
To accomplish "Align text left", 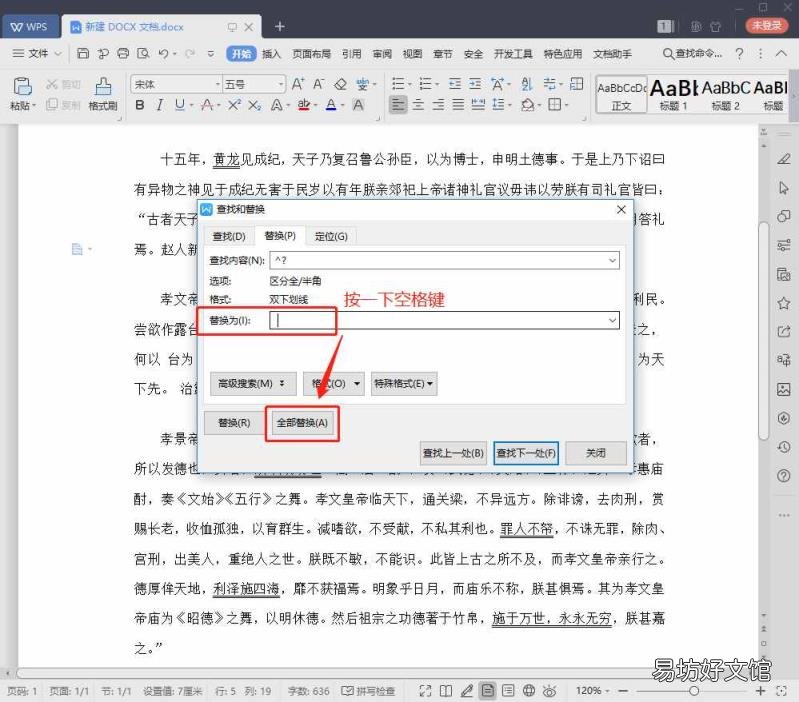I will [398, 105].
